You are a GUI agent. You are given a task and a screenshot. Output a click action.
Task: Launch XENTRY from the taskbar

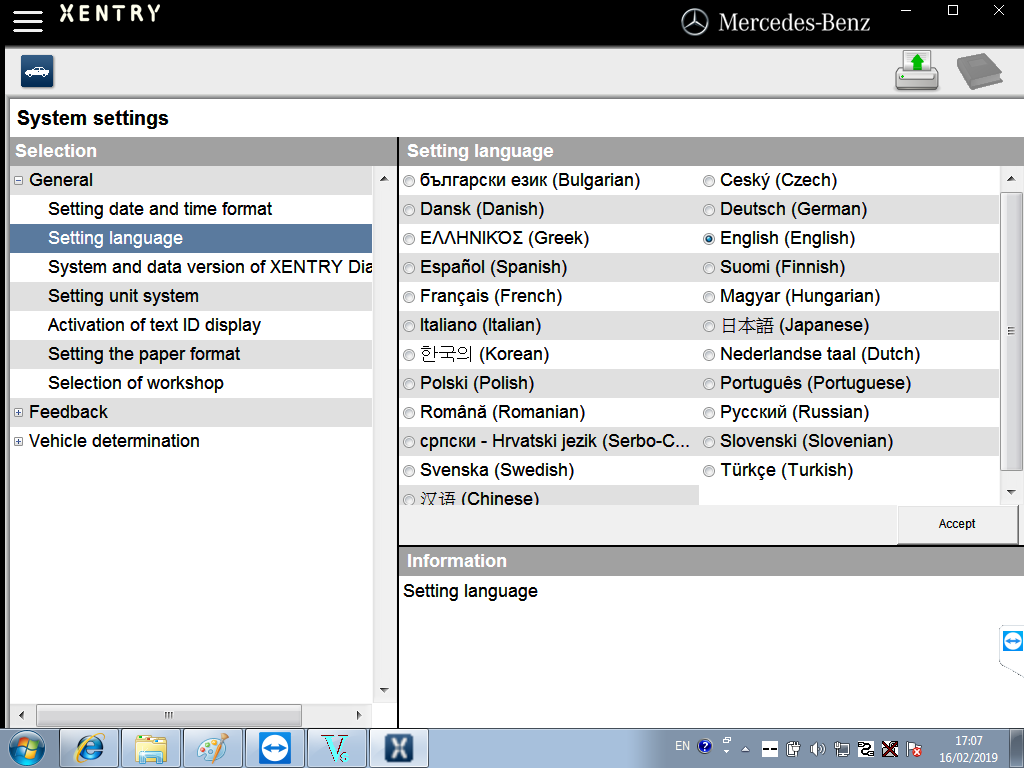coord(398,747)
